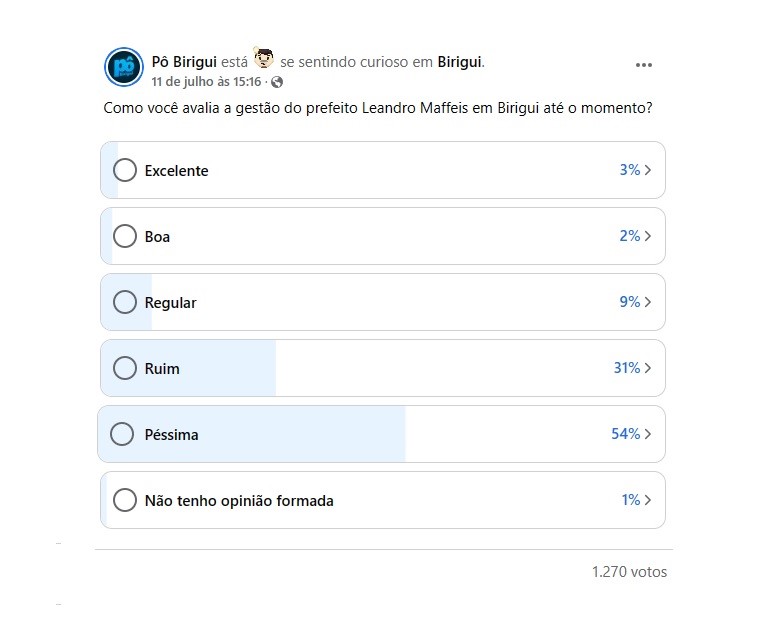Expand voters chevron next to 1%
The image size is (774, 622).
click(648, 500)
